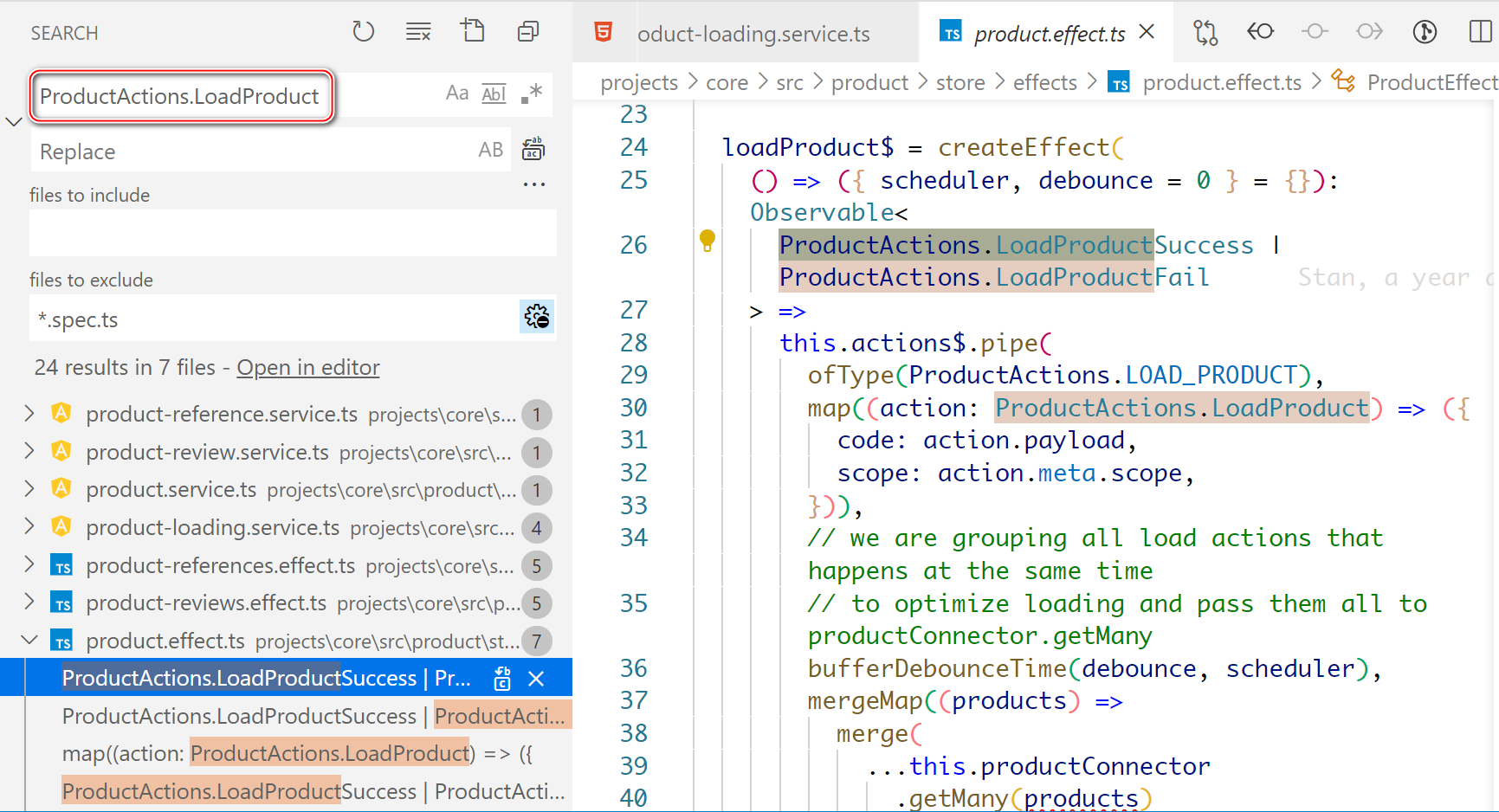The image size is (1499, 812).
Task: Collapse all search results
Action: pyautogui.click(x=528, y=32)
